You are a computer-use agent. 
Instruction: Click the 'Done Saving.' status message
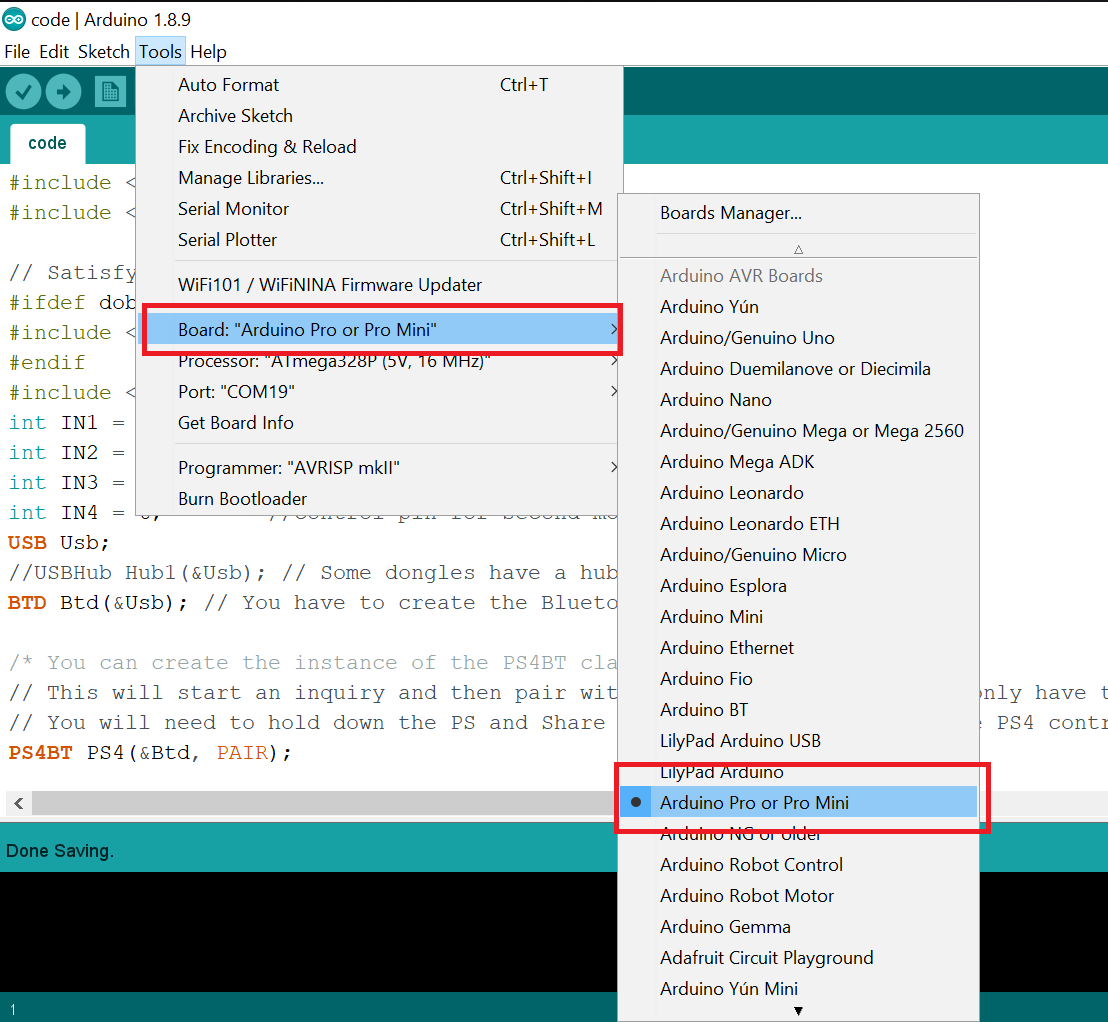coord(59,851)
